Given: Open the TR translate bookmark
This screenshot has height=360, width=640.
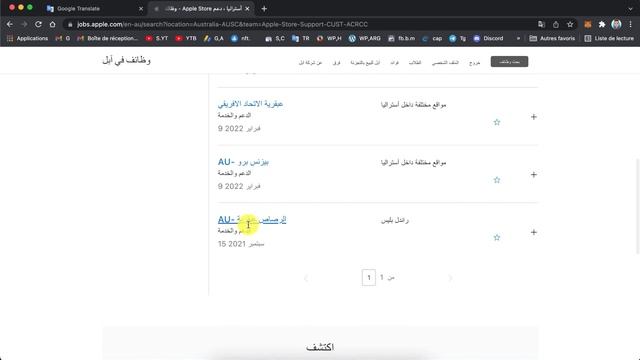Looking at the screenshot, I should pyautogui.click(x=300, y=38).
